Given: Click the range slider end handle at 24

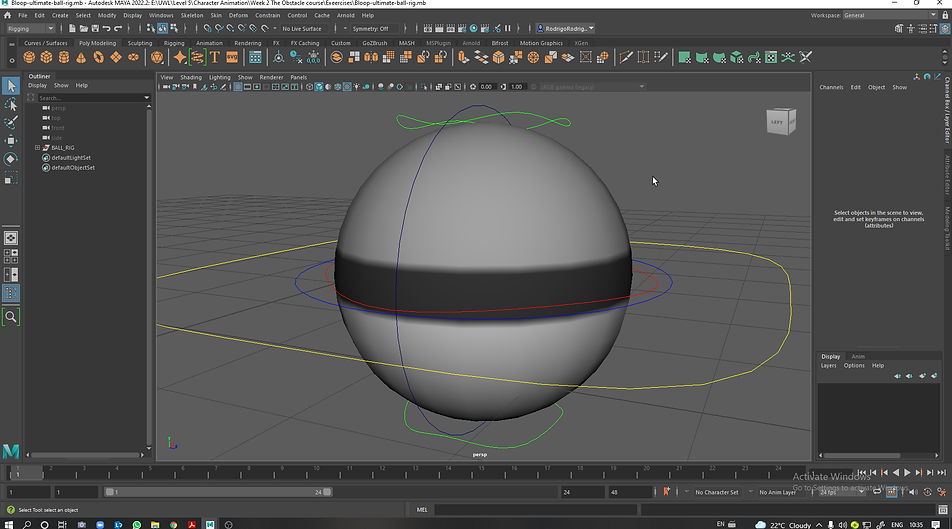Looking at the screenshot, I should pos(327,492).
